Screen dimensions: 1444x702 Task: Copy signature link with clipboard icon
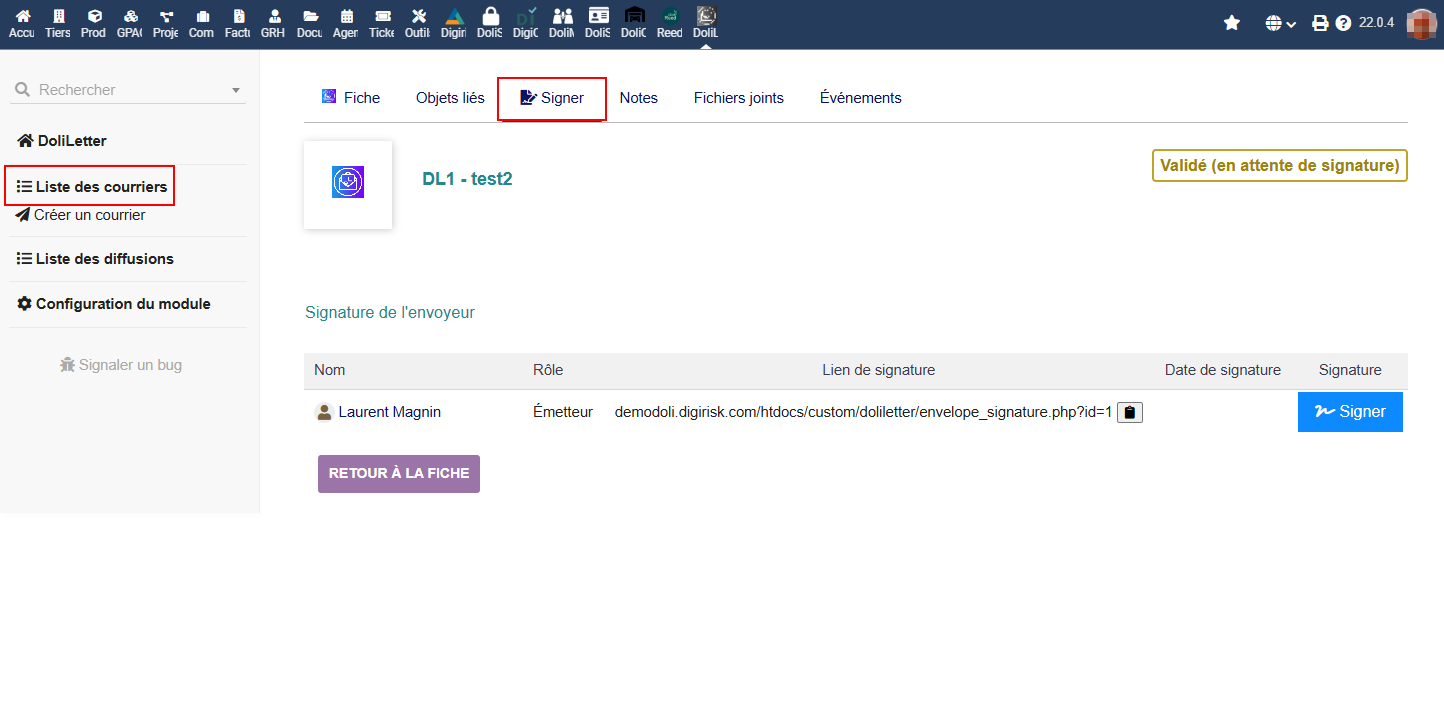[1130, 412]
